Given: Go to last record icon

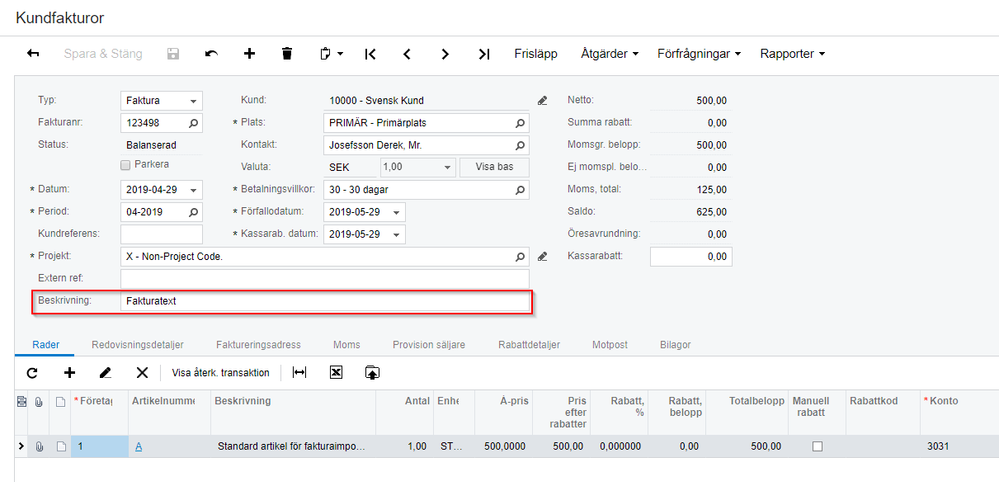Looking at the screenshot, I should pyautogui.click(x=484, y=54).
